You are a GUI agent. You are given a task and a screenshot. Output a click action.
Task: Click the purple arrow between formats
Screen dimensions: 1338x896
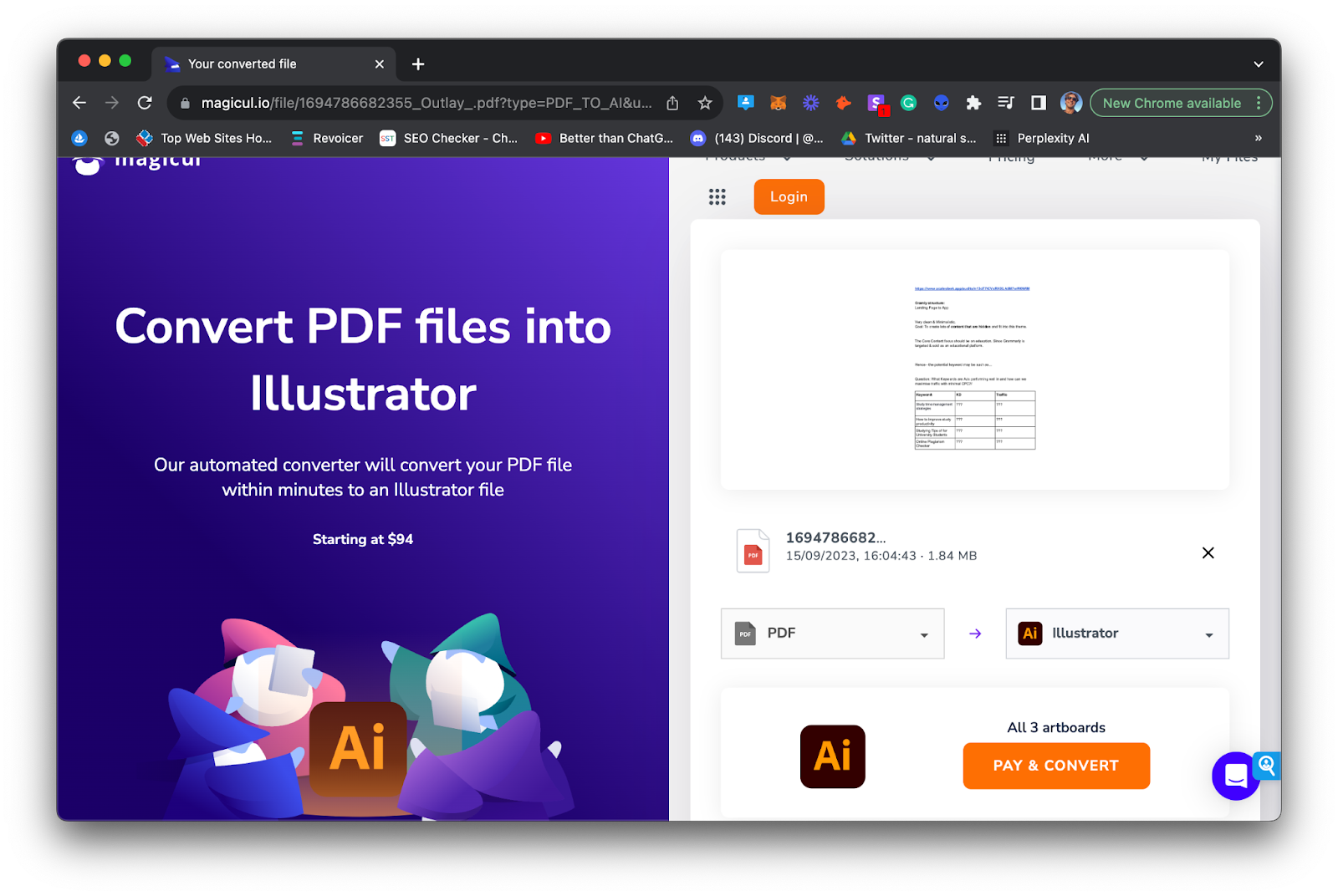975,634
